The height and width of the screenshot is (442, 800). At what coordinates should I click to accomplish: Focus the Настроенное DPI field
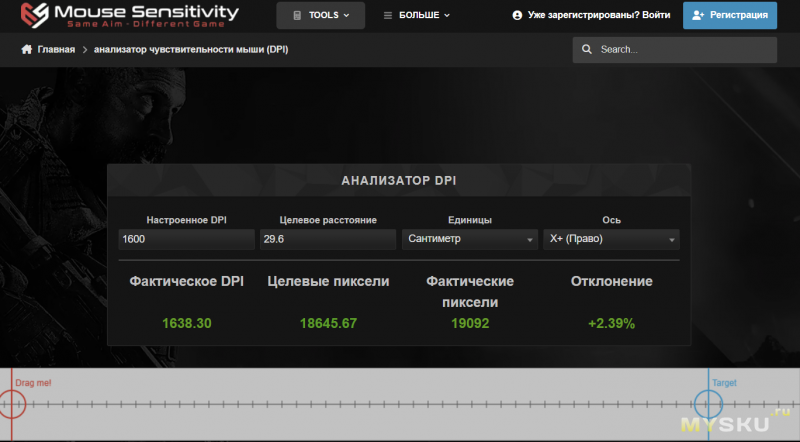pos(186,240)
